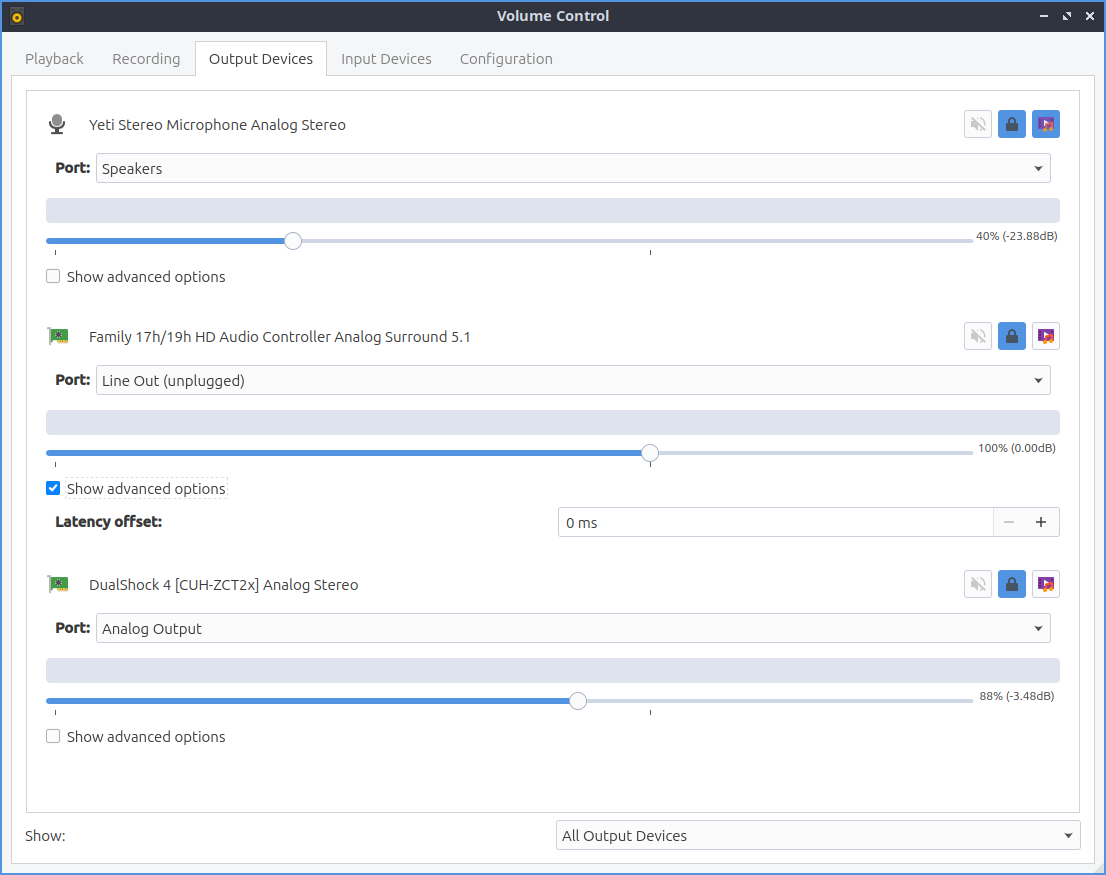Click the DualShock 4 volume slider handle
Image resolution: width=1106 pixels, height=875 pixels.
tap(578, 701)
